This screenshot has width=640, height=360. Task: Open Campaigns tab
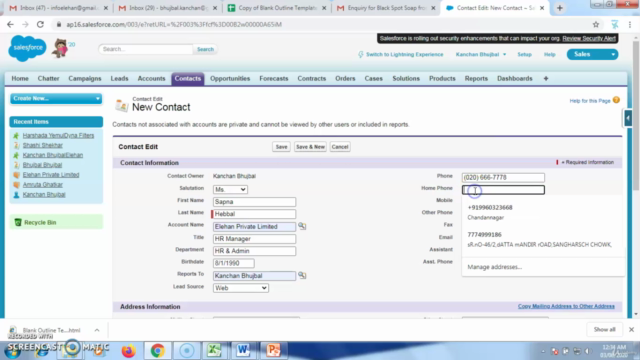point(84,78)
